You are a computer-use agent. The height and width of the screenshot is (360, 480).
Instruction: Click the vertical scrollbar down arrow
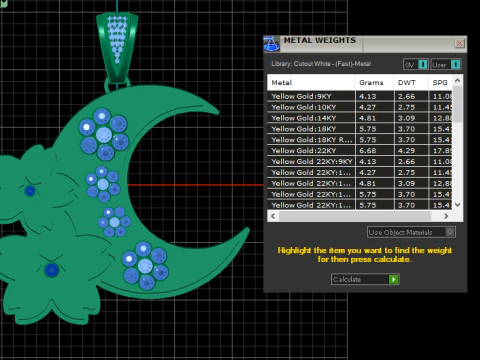[x=458, y=205]
